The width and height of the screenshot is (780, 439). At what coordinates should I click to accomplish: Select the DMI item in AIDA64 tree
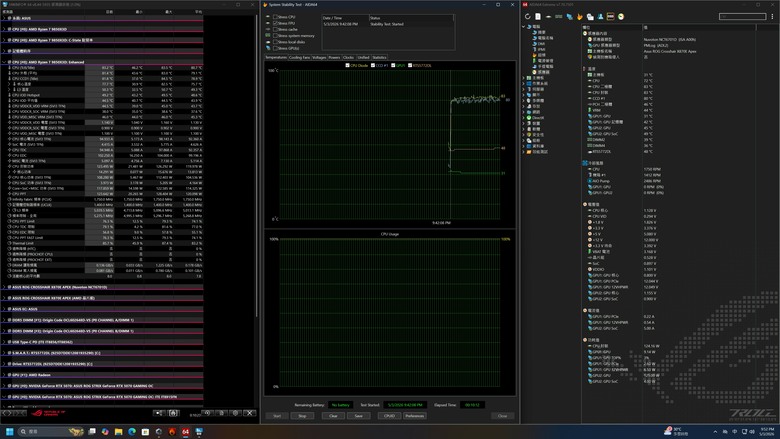pos(541,44)
